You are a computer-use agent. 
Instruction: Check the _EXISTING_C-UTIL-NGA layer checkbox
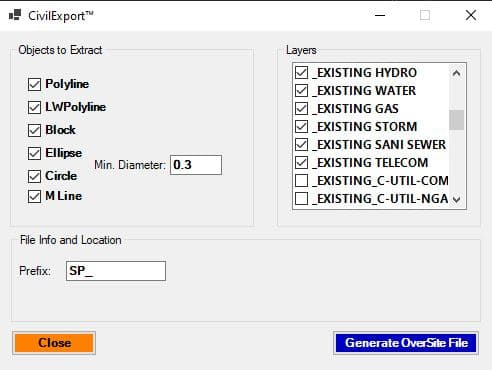(x=302, y=199)
